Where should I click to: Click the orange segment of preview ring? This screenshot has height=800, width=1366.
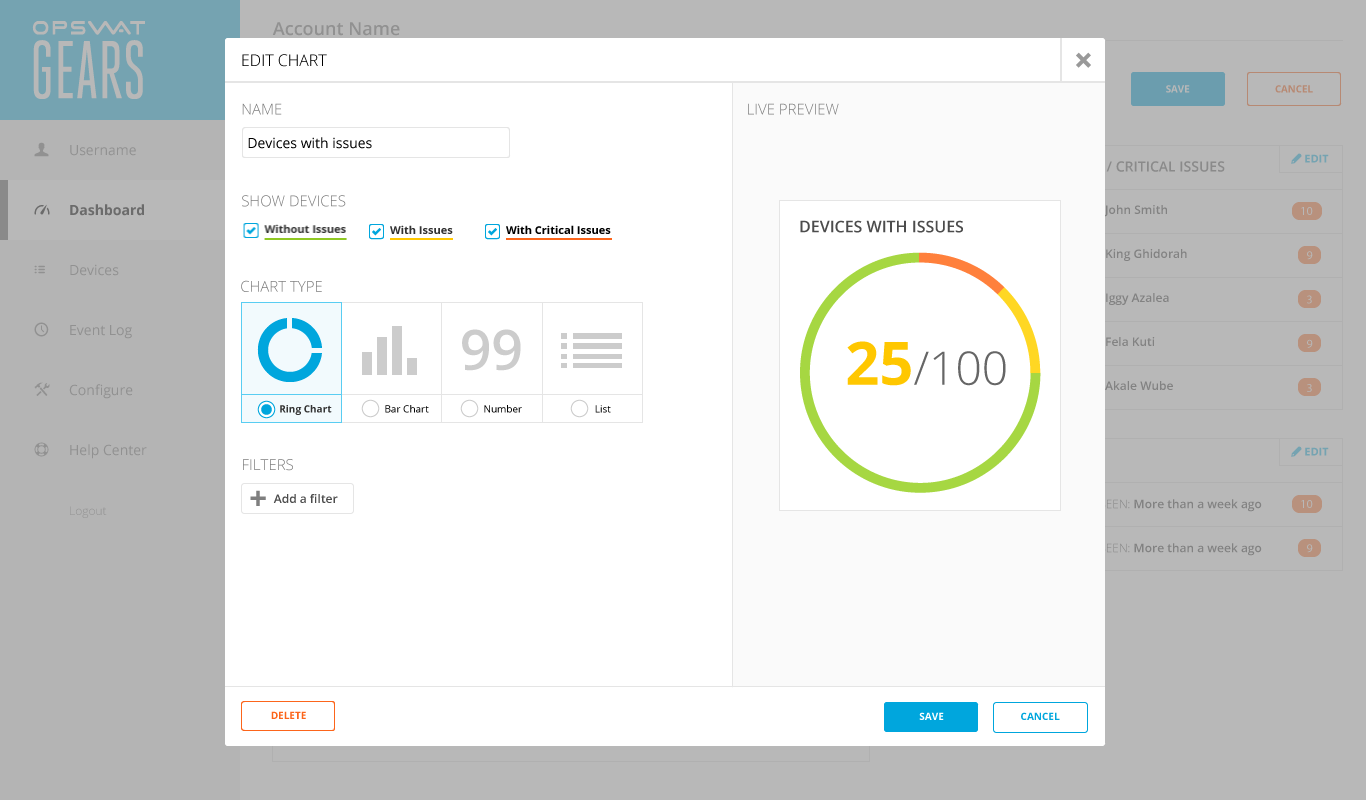pyautogui.click(x=962, y=265)
